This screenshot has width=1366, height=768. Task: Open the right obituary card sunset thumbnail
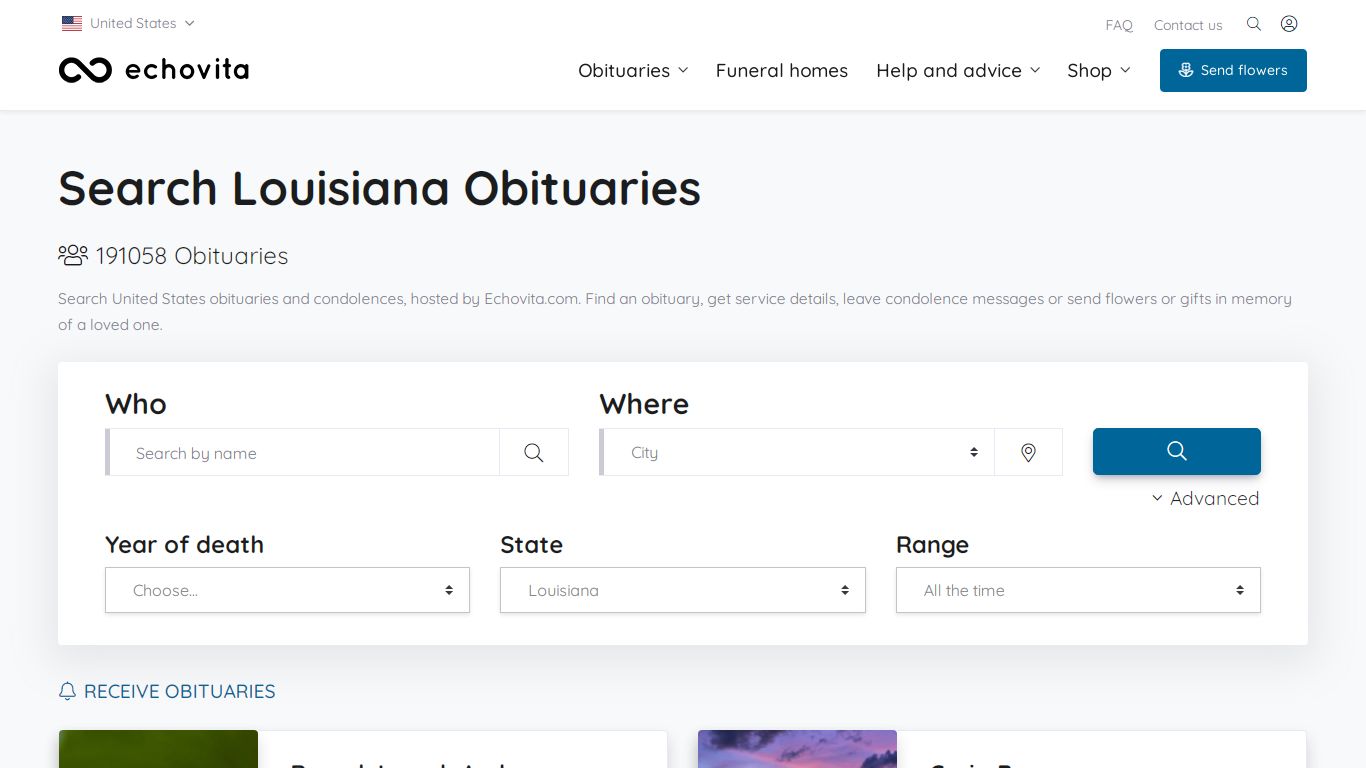pyautogui.click(x=797, y=749)
